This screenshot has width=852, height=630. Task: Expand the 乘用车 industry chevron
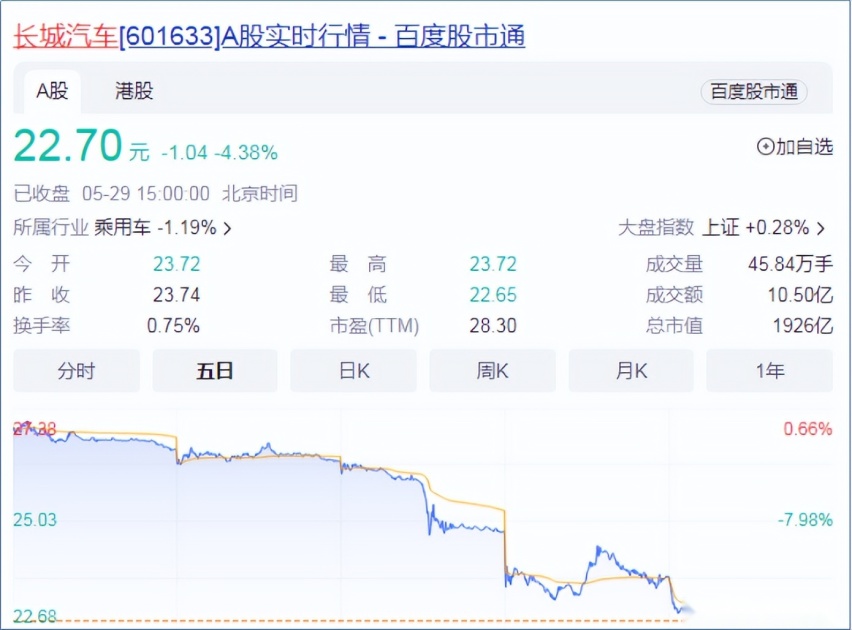pos(227,228)
